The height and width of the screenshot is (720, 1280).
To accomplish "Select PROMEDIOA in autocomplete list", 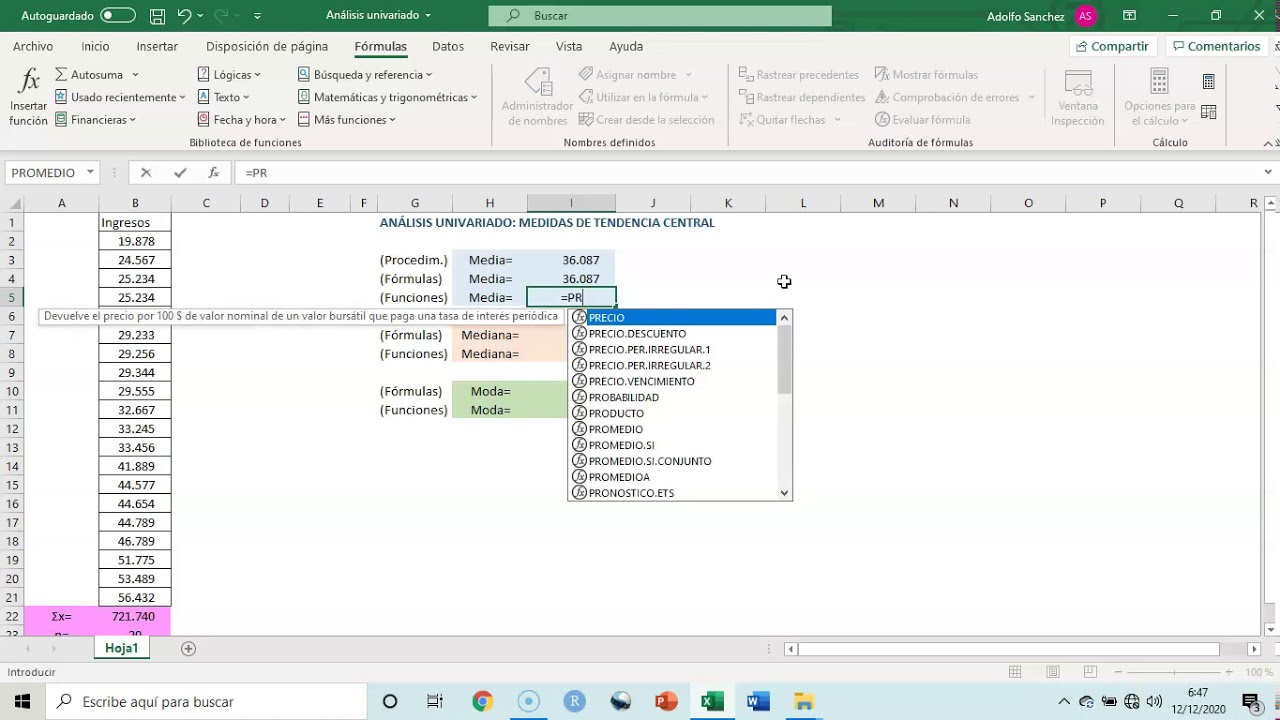I will [673, 478].
